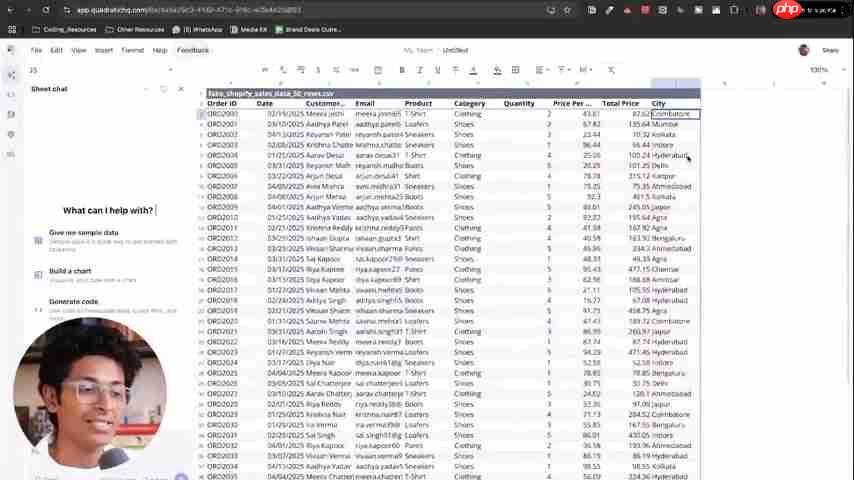The height and width of the screenshot is (480, 854).
Task: Reload the page with browser refresh icon
Action: (x=46, y=10)
